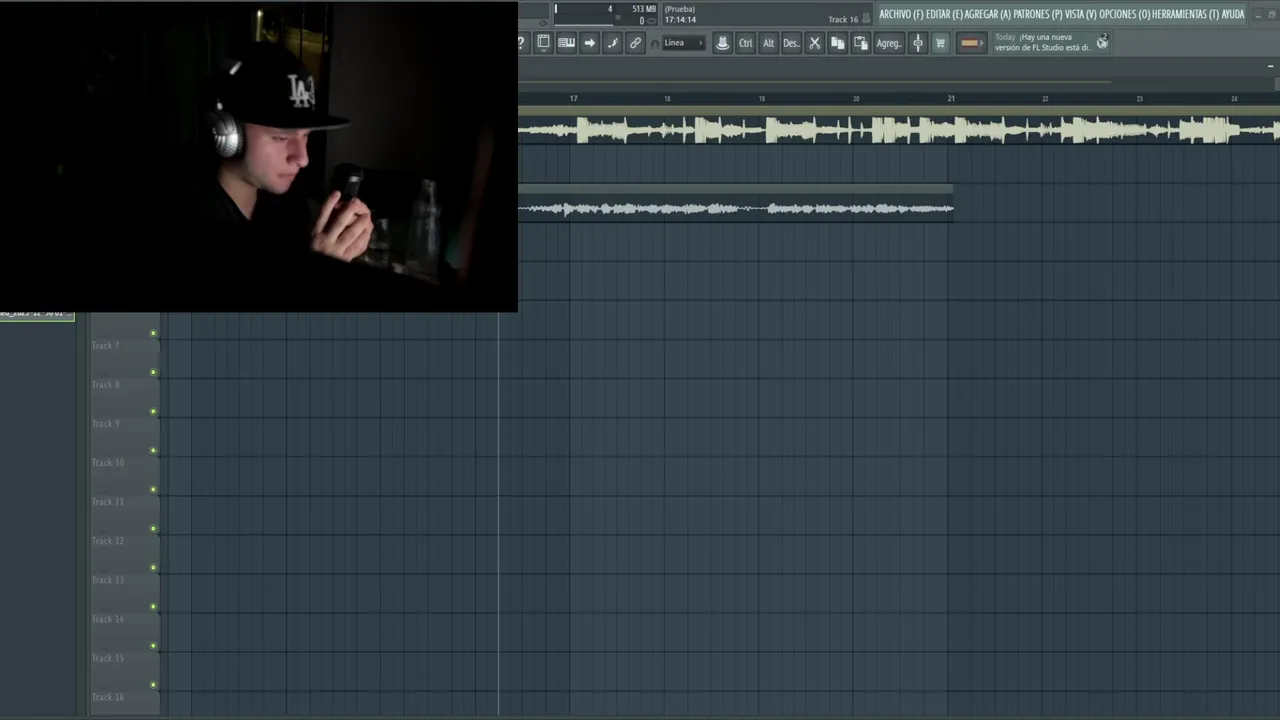Select the brush paint tool icon
The height and width of the screenshot is (720, 1280).
[612, 43]
